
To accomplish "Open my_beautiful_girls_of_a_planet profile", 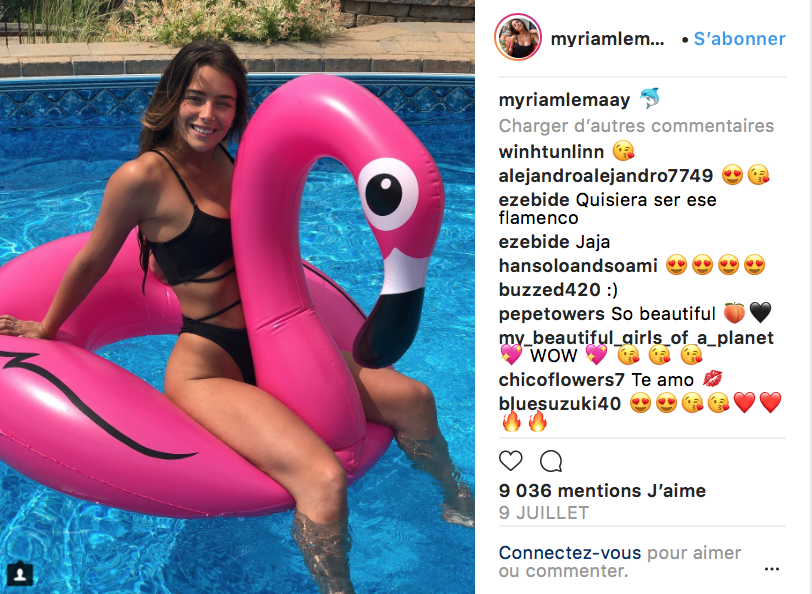I will click(636, 338).
